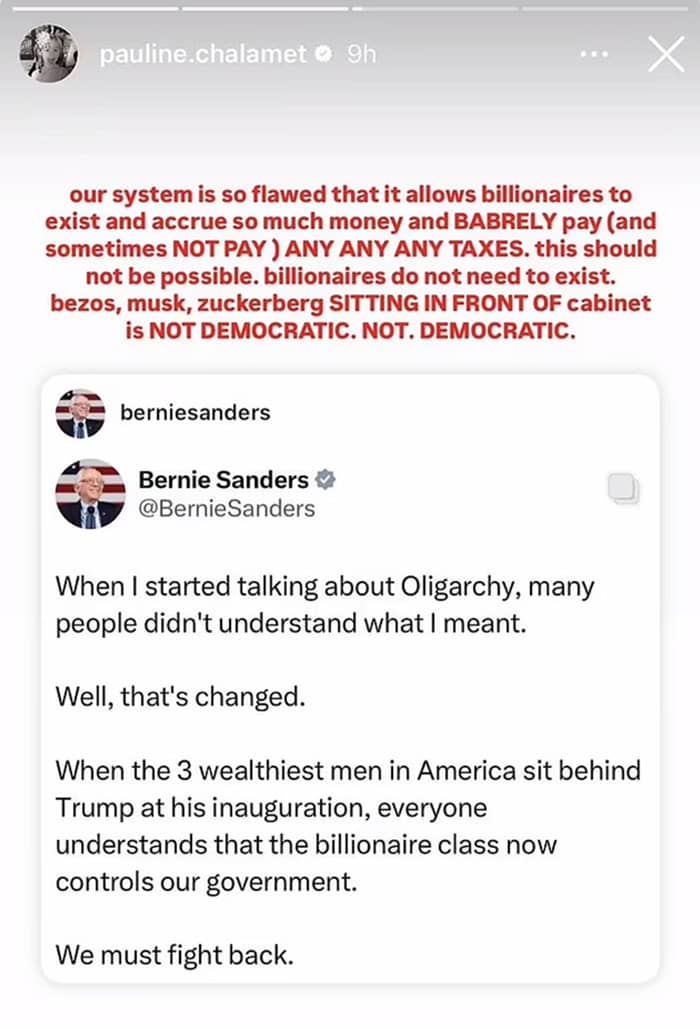Click verified badge next to Bernie Sanders
The image size is (700, 1028).
click(325, 480)
